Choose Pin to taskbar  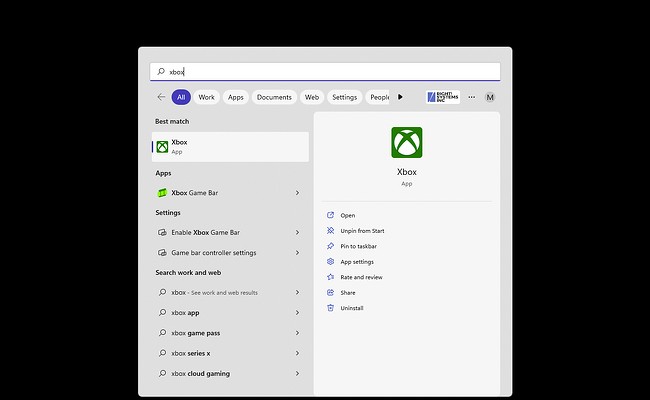(358, 246)
